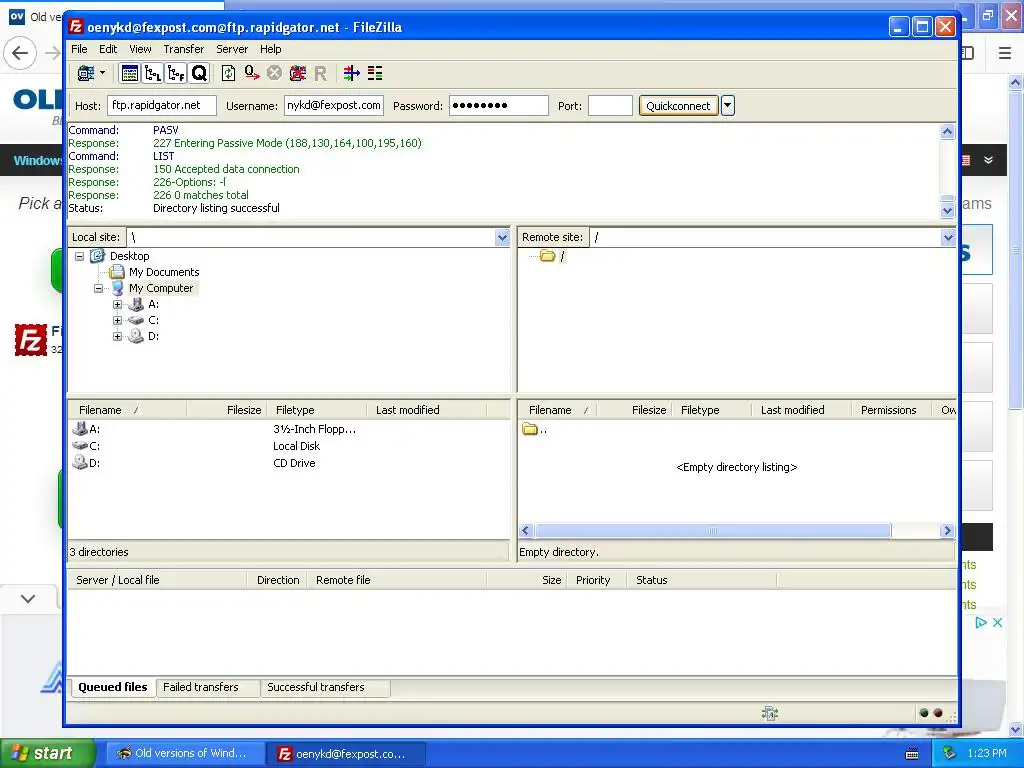Screen dimensions: 1024x768
Task: Click the browser back arrow behind FileZilla
Action: 20,53
